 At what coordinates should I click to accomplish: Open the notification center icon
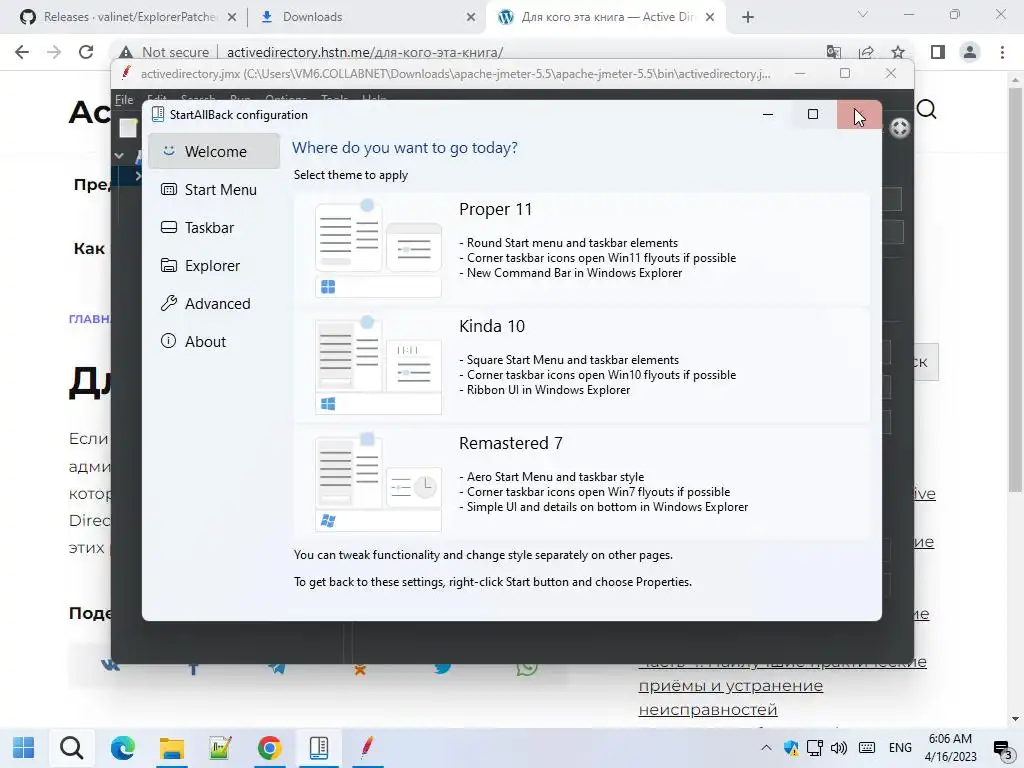click(x=1002, y=749)
